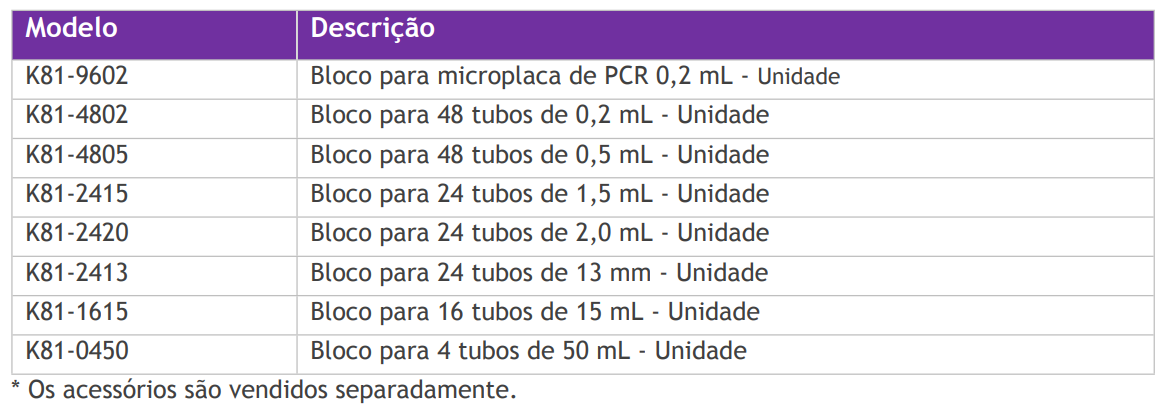Screen dimensions: 1166x406
Task: Click the 24 tubos de 13 mm description
Action: (x=539, y=272)
